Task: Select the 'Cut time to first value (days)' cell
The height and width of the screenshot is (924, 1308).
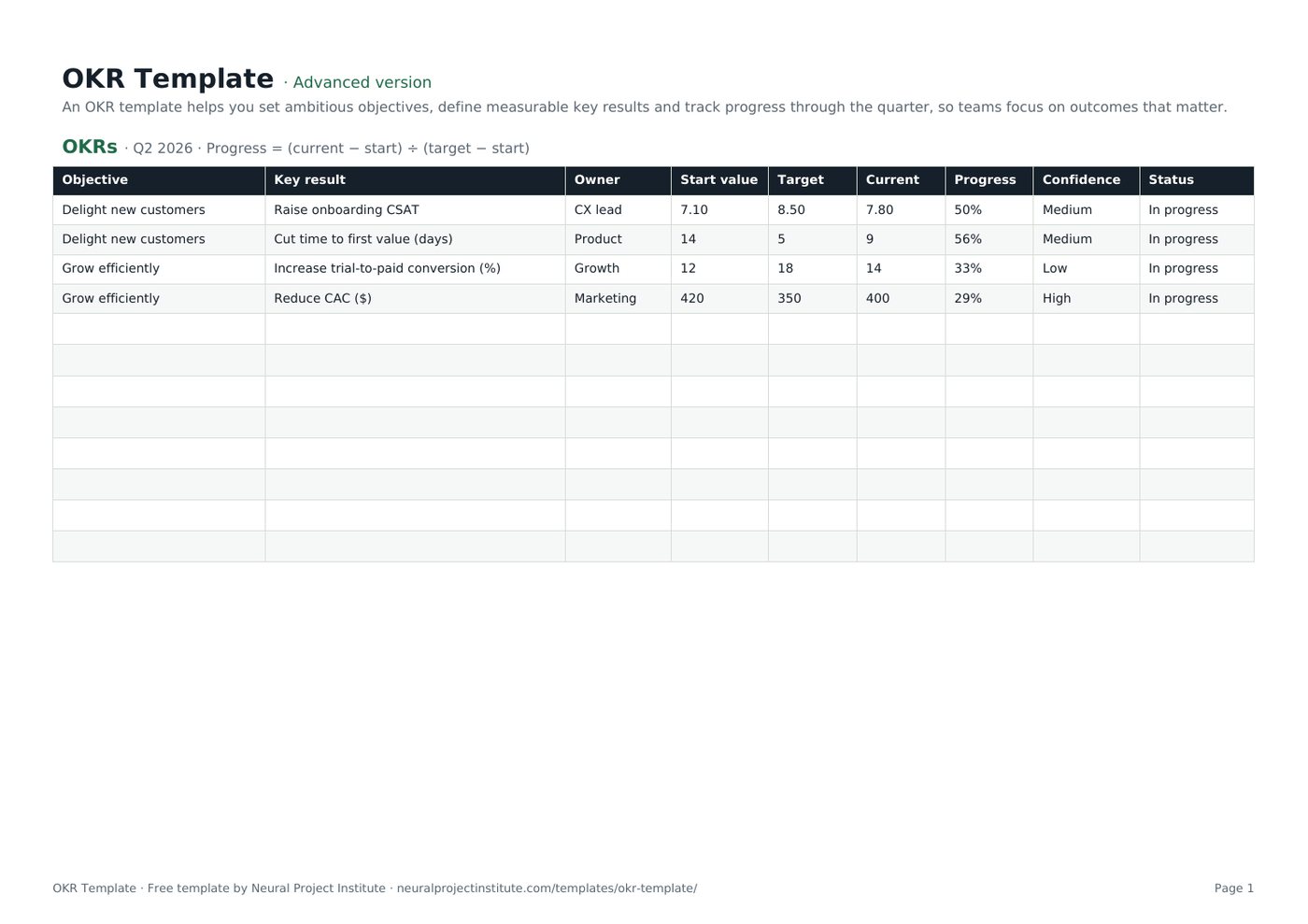Action: coord(415,239)
